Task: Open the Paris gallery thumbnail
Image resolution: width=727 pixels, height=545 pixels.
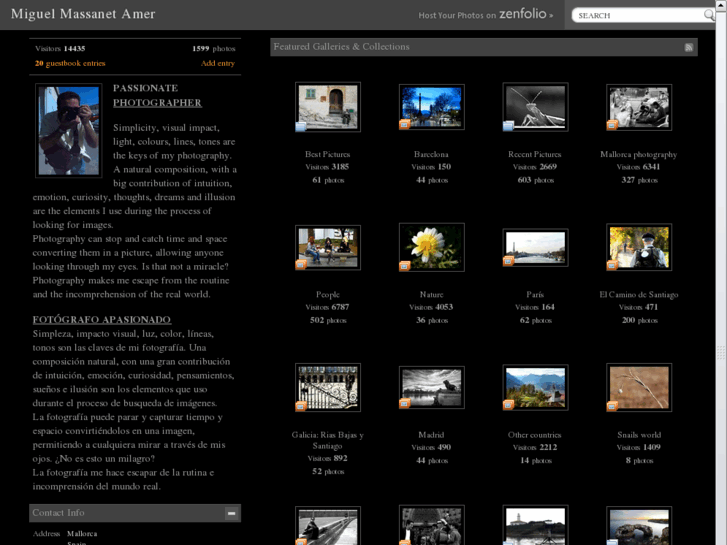Action: [536, 247]
